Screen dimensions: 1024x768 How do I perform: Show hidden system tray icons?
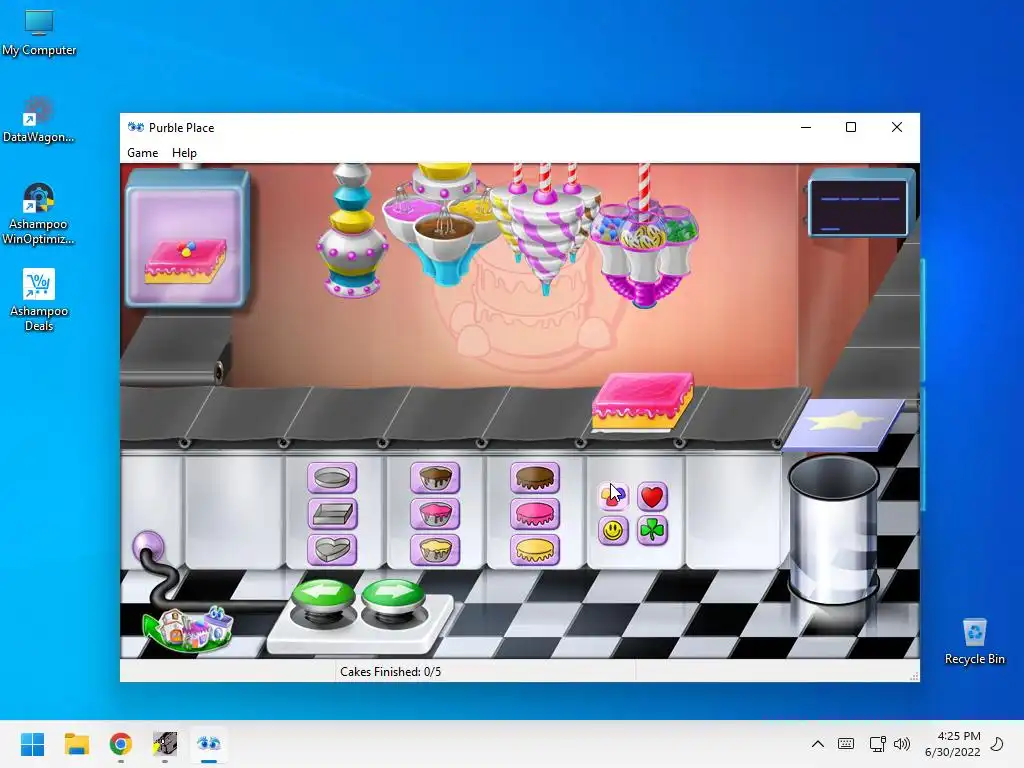(x=818, y=744)
